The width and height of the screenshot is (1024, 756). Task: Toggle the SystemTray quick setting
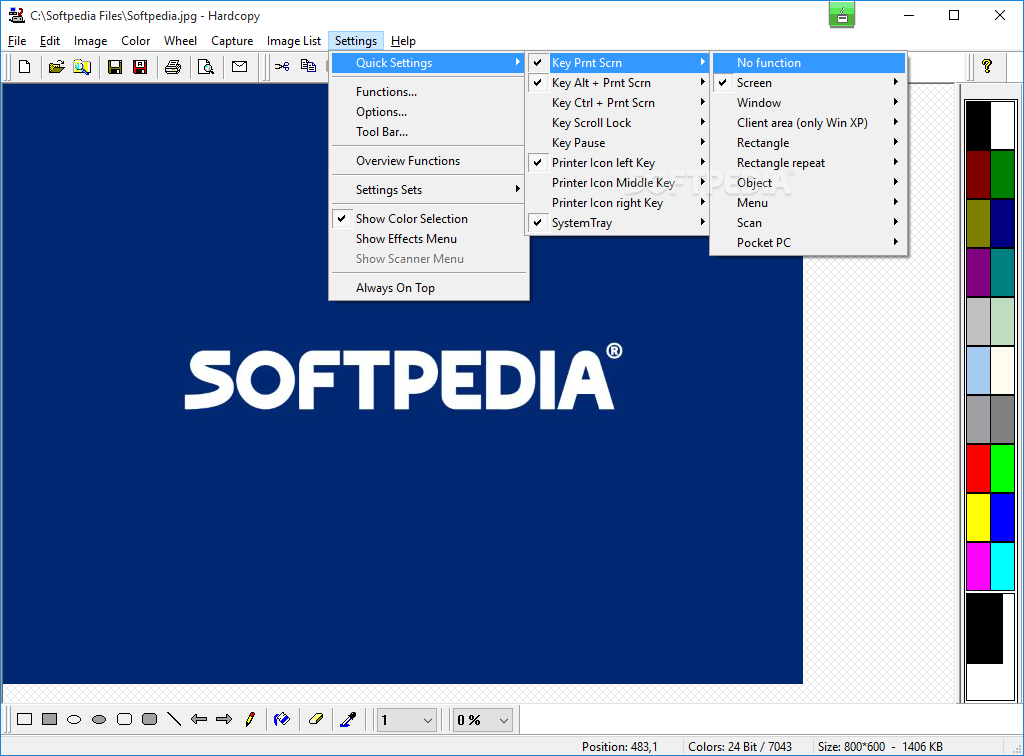pyautogui.click(x=617, y=223)
